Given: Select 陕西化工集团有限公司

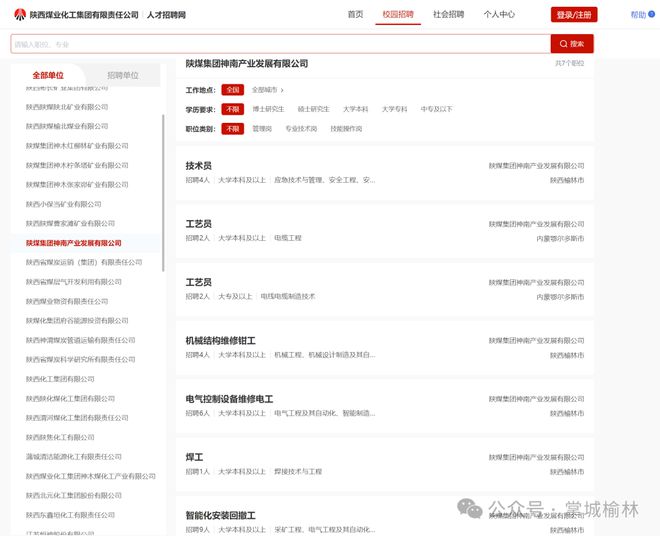Looking at the screenshot, I should click(x=60, y=379).
